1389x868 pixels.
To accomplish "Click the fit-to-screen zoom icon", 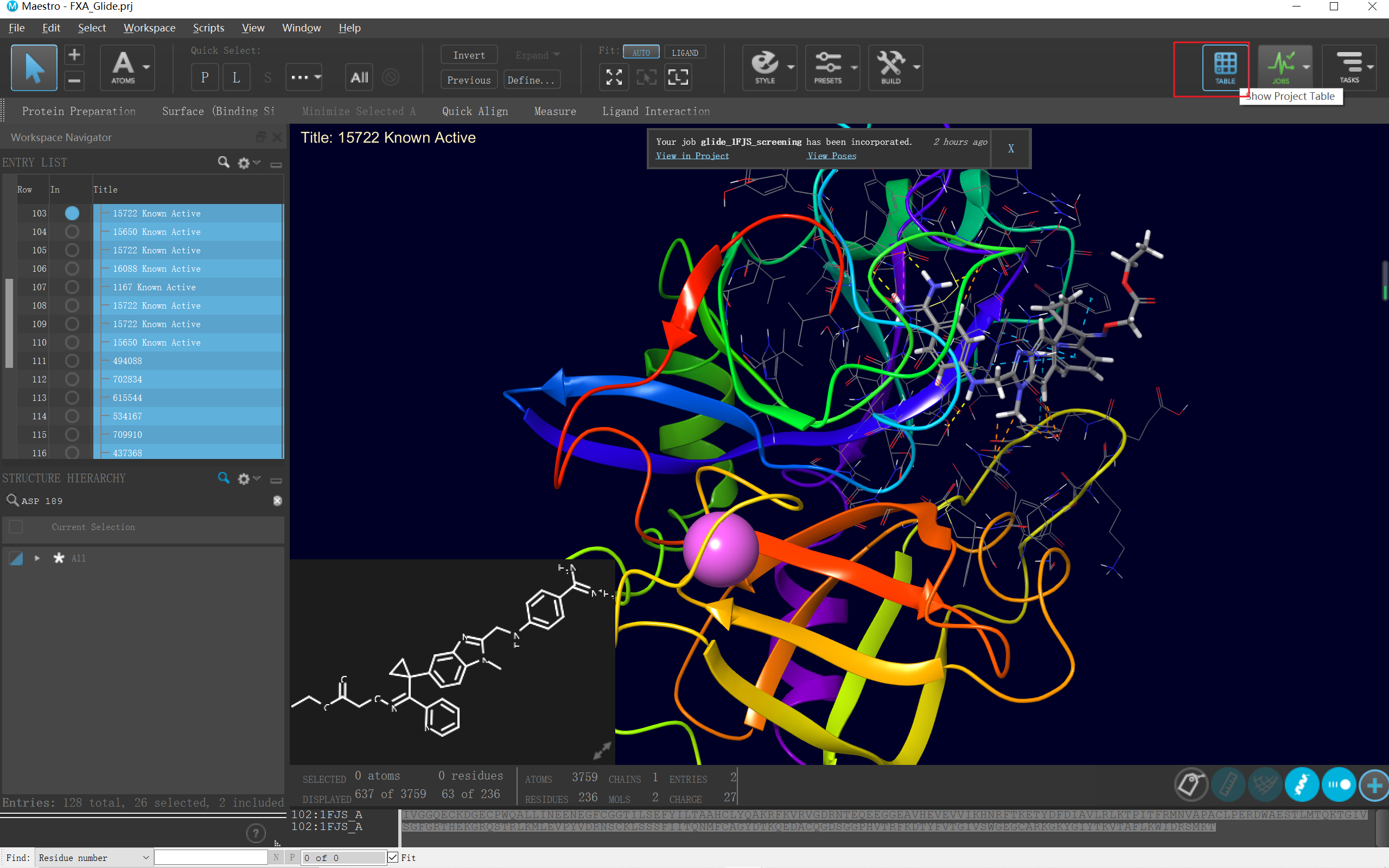I will tap(614, 78).
